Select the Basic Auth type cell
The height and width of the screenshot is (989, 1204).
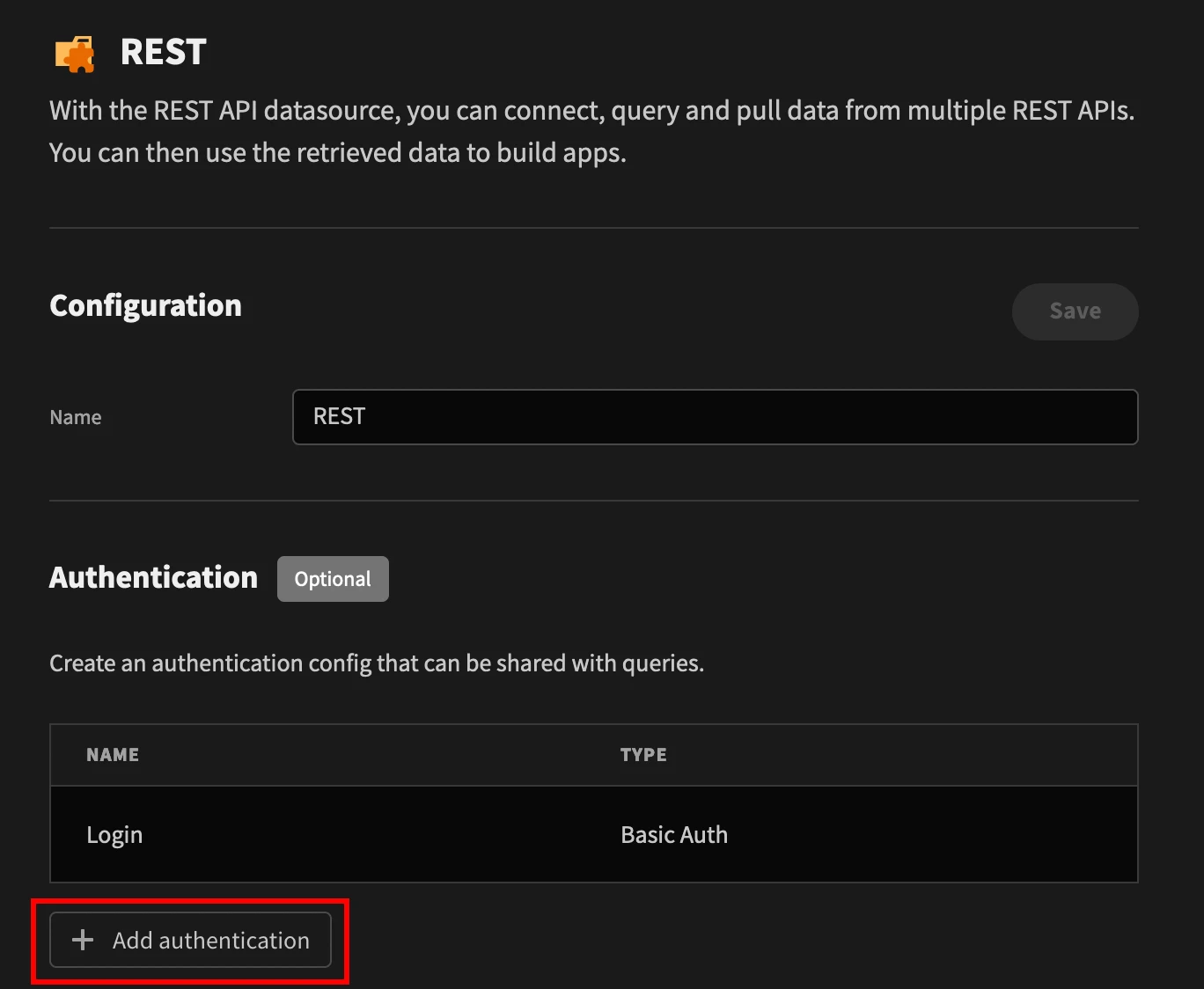674,835
